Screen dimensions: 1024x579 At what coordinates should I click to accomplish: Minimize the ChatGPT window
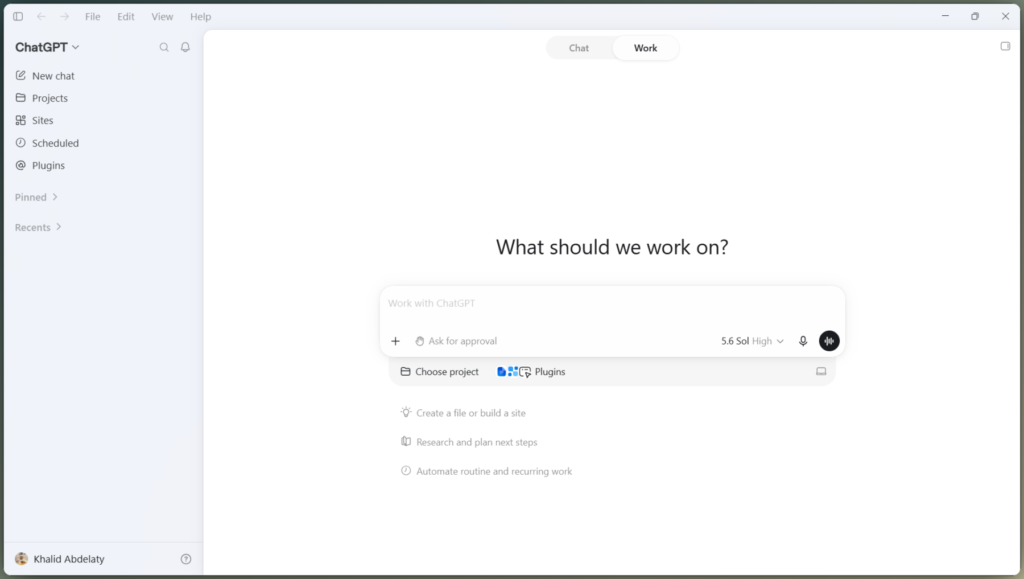click(x=945, y=16)
